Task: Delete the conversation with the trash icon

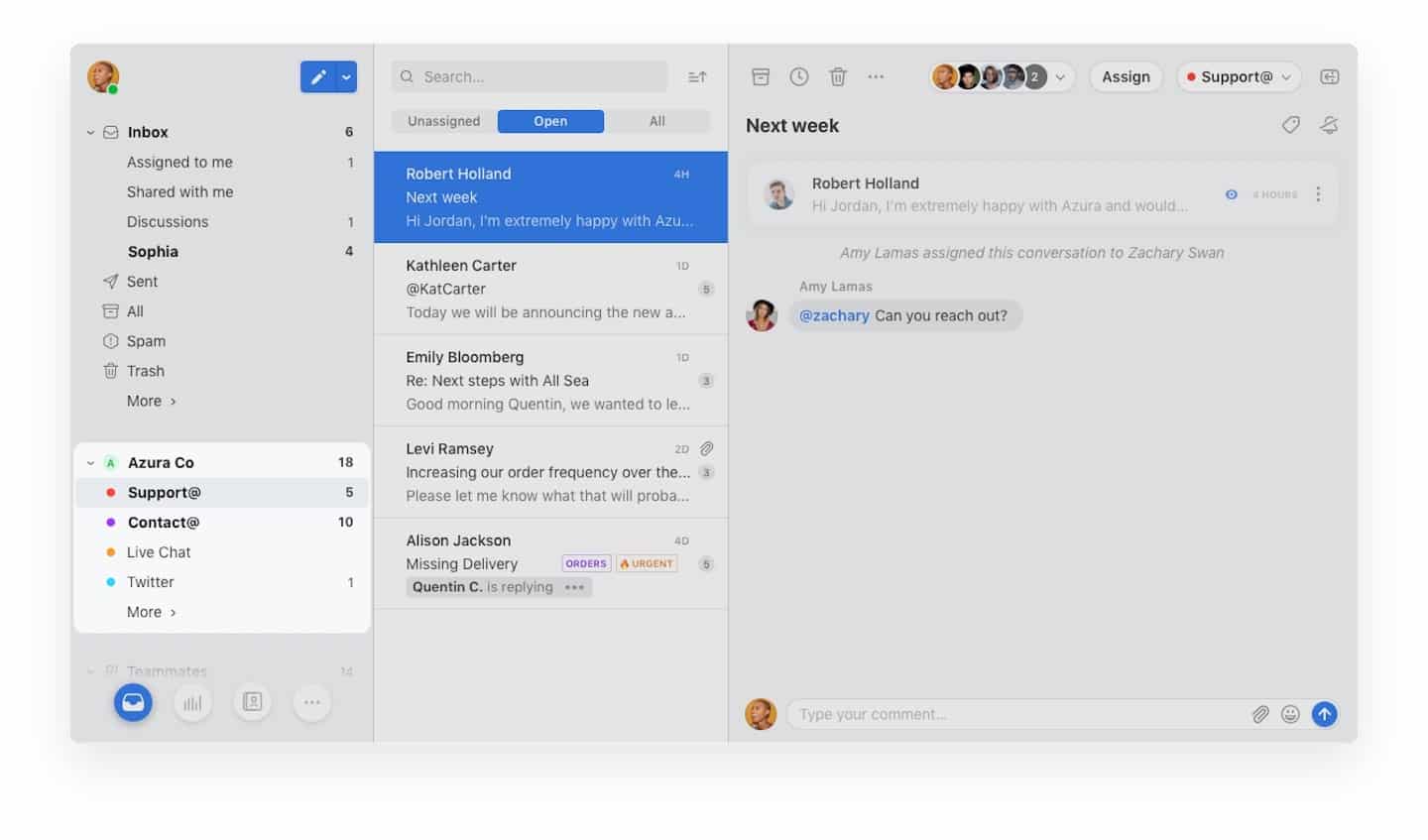Action: click(838, 76)
